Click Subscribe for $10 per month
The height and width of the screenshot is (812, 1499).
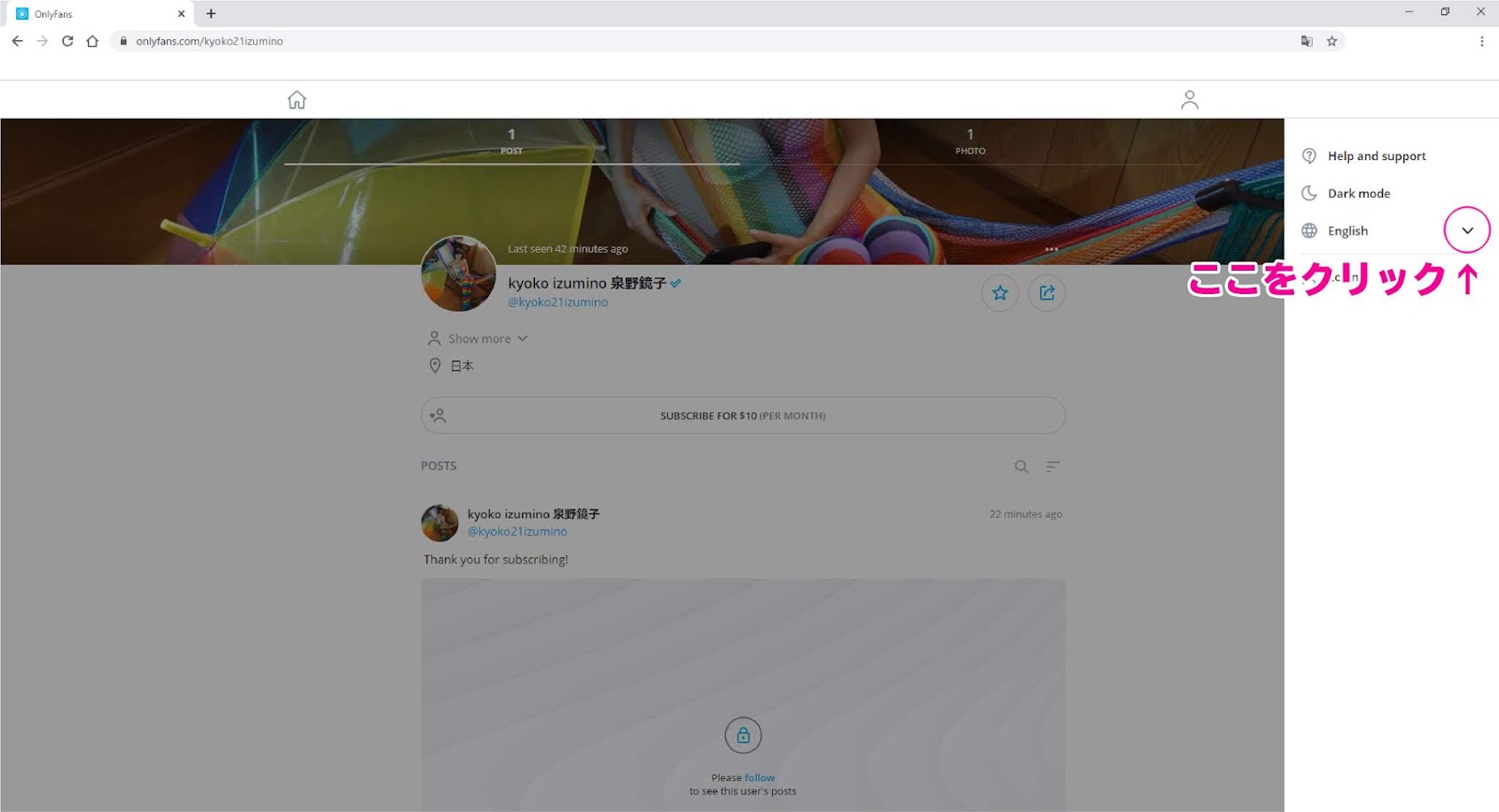743,416
